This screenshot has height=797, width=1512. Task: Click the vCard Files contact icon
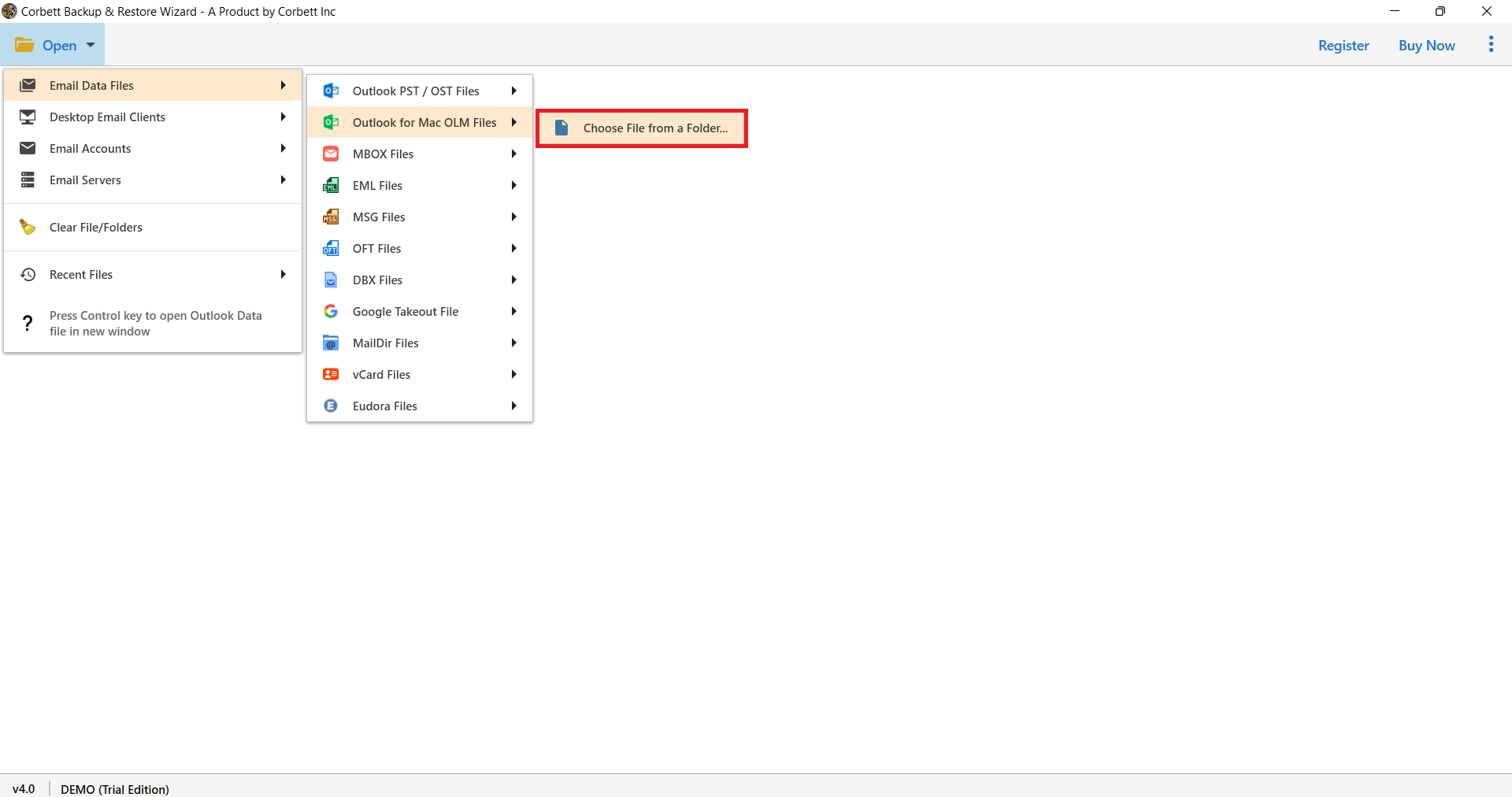point(331,374)
